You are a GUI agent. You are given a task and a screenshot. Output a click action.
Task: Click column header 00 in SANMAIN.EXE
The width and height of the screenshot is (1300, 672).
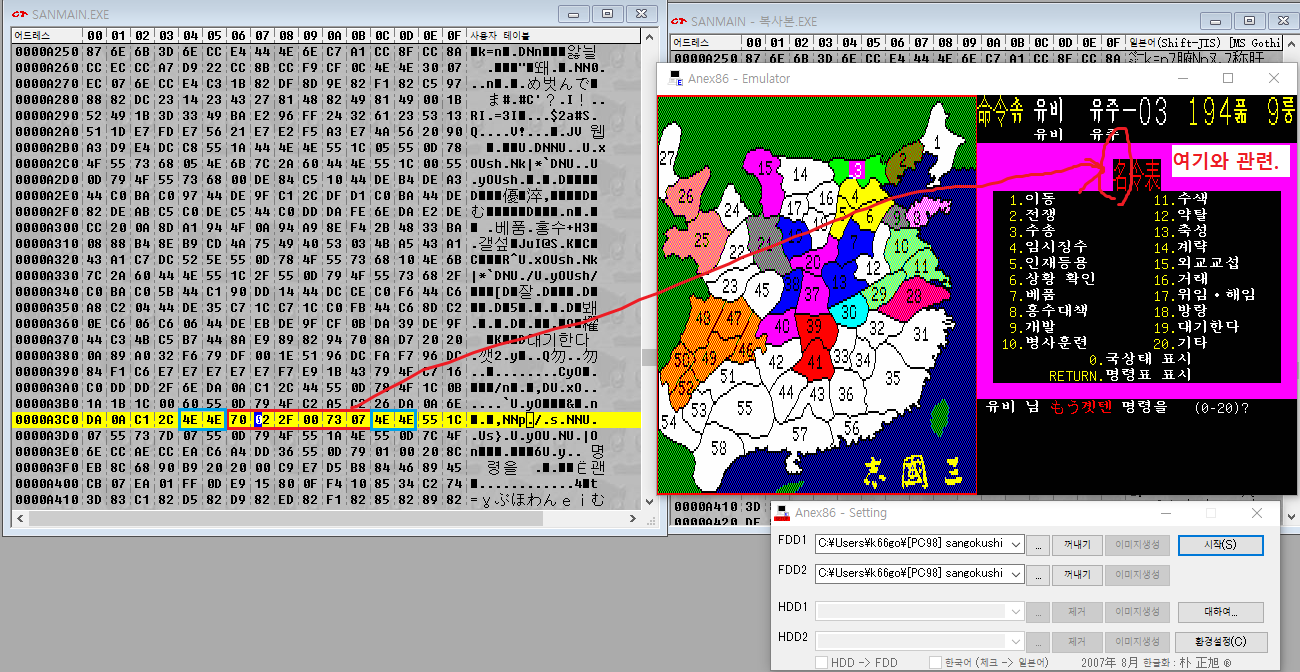tap(93, 34)
